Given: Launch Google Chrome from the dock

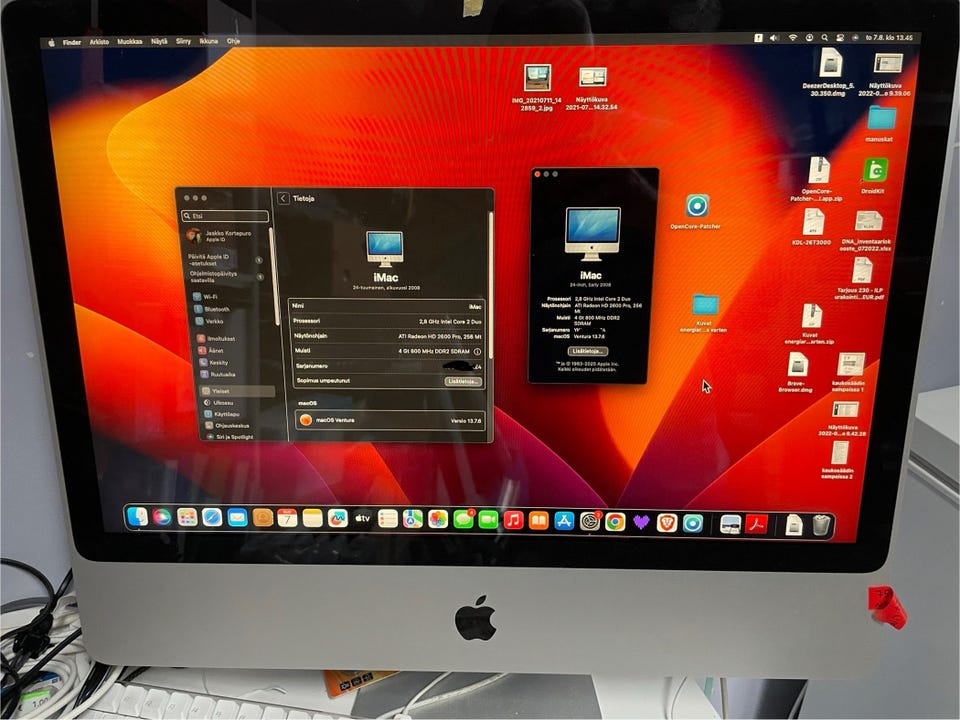Looking at the screenshot, I should [615, 522].
